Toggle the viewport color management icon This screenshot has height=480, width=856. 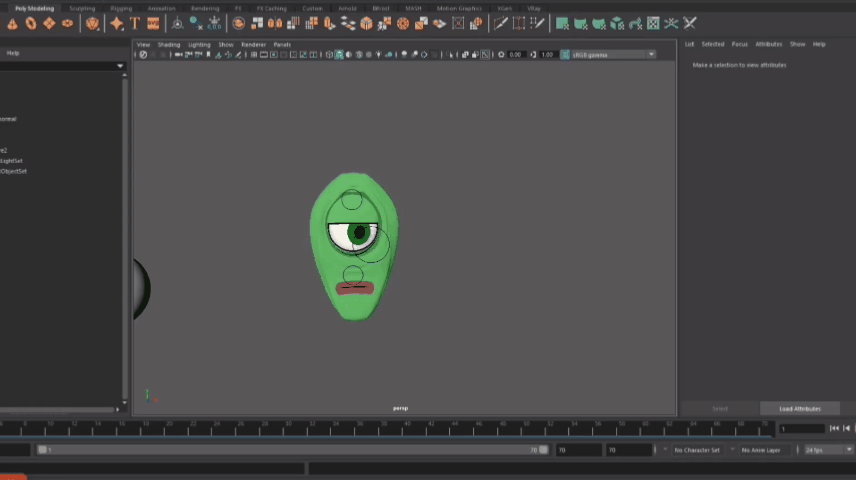click(564, 54)
